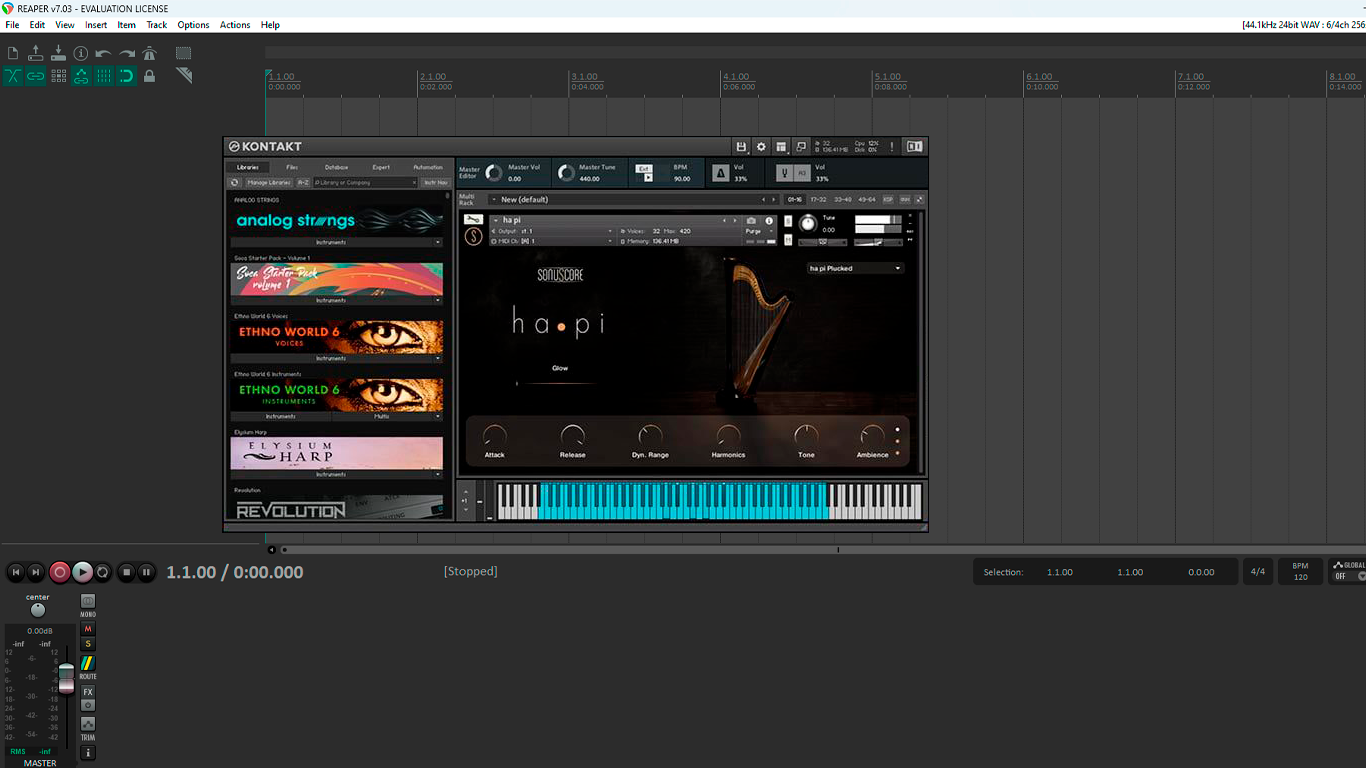Open project settings info icon

pyautogui.click(x=81, y=53)
